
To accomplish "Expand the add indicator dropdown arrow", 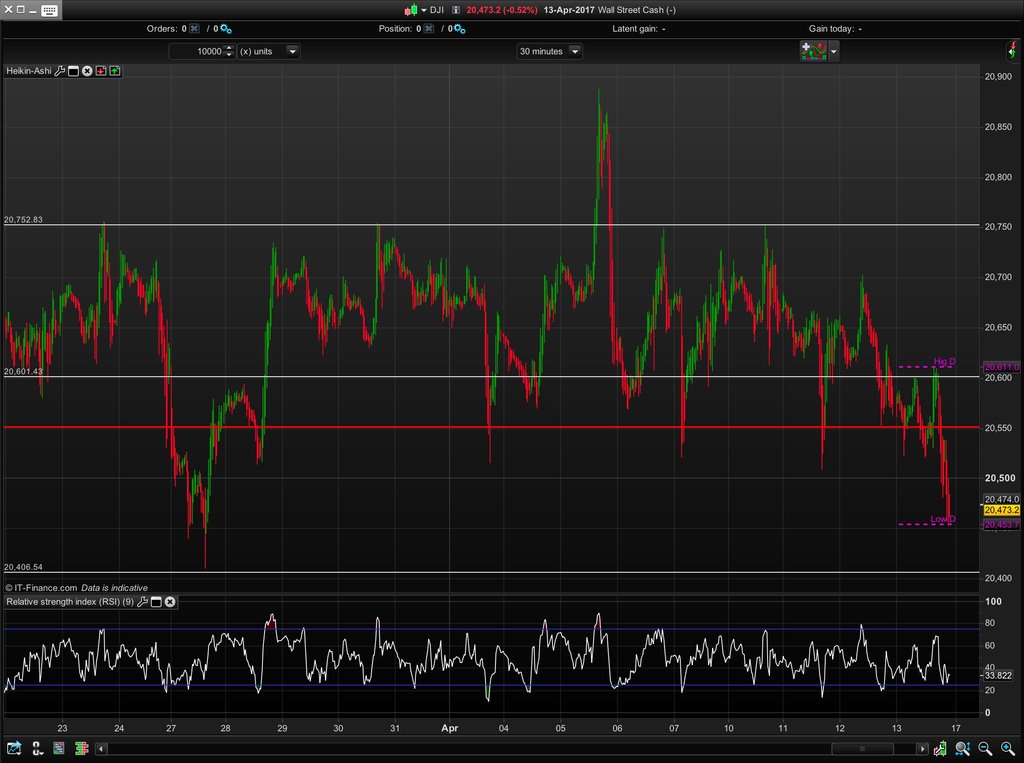I will tap(834, 51).
